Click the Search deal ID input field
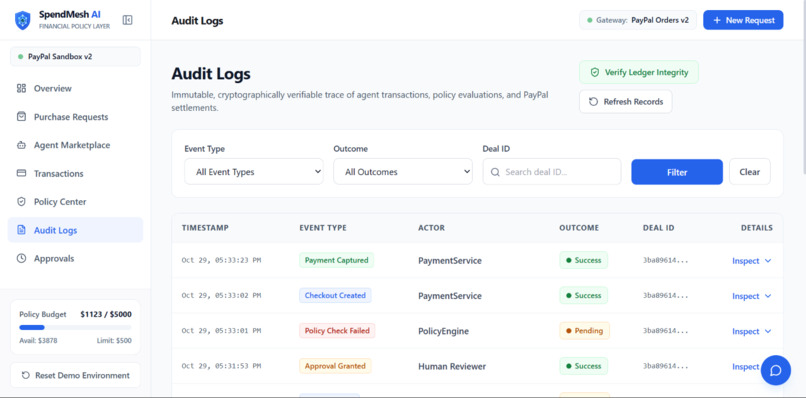The width and height of the screenshot is (806, 398). tap(552, 172)
